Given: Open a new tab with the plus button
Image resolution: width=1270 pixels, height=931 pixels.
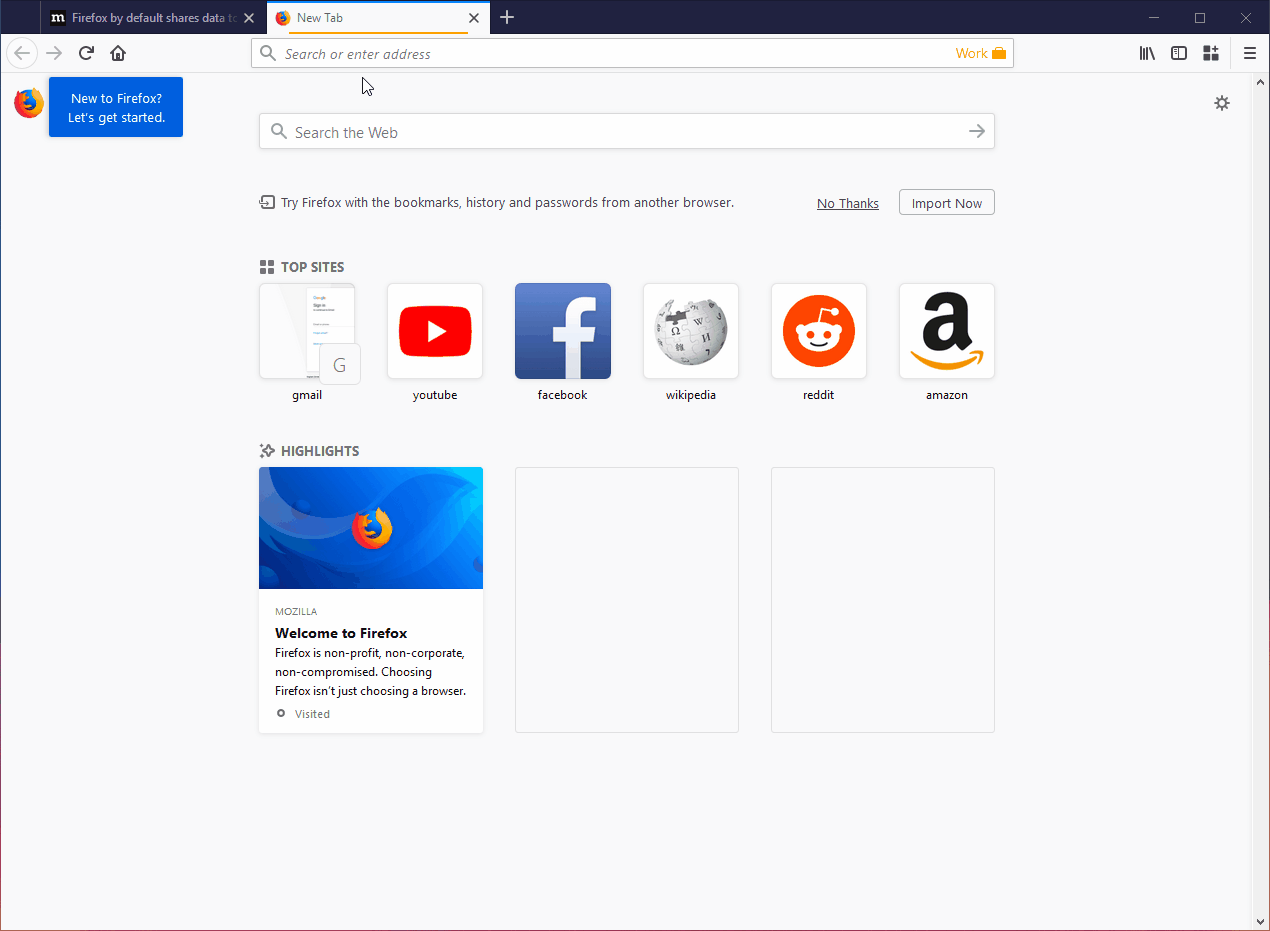Looking at the screenshot, I should coord(507,17).
